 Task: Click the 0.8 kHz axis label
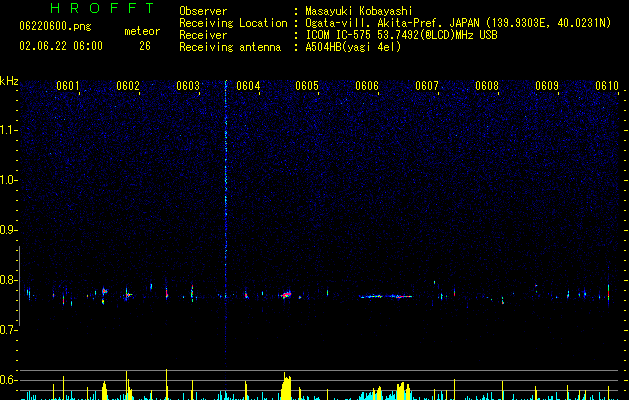click(x=8, y=280)
